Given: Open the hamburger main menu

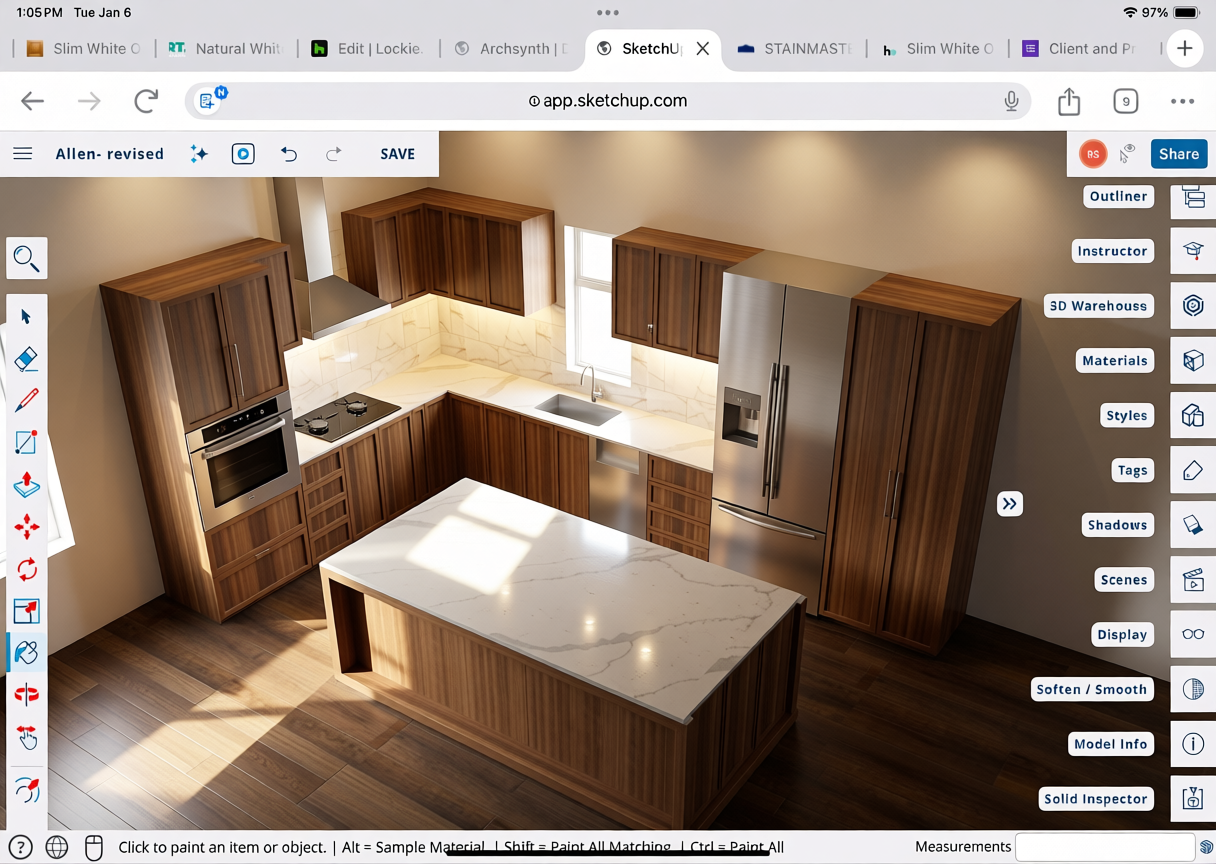Looking at the screenshot, I should tap(23, 154).
